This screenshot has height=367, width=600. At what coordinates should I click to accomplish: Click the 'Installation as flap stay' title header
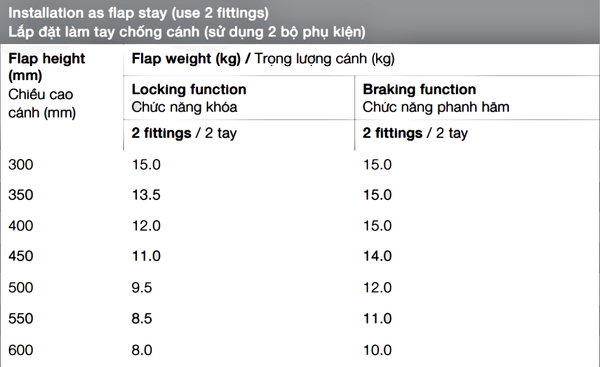coord(187,22)
